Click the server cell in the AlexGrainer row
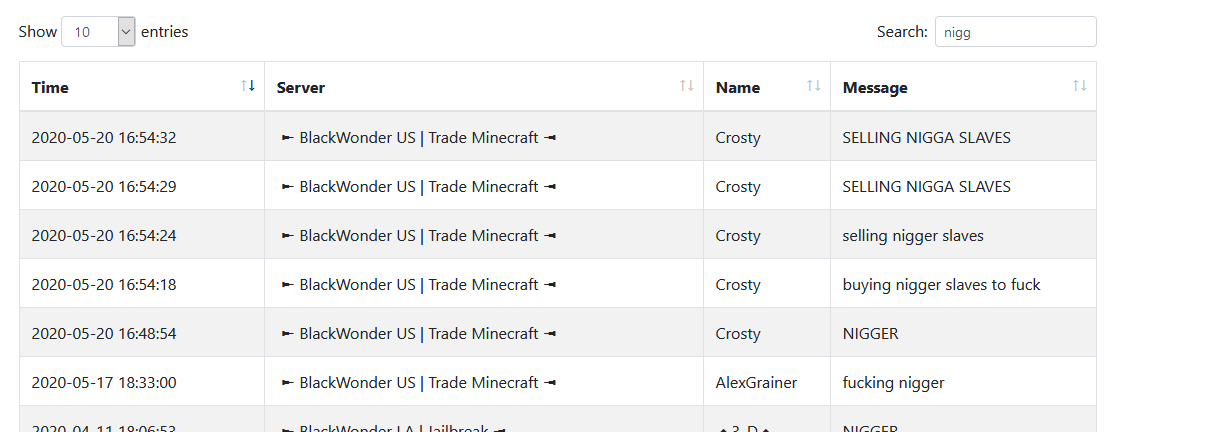The width and height of the screenshot is (1208, 432). 418,383
